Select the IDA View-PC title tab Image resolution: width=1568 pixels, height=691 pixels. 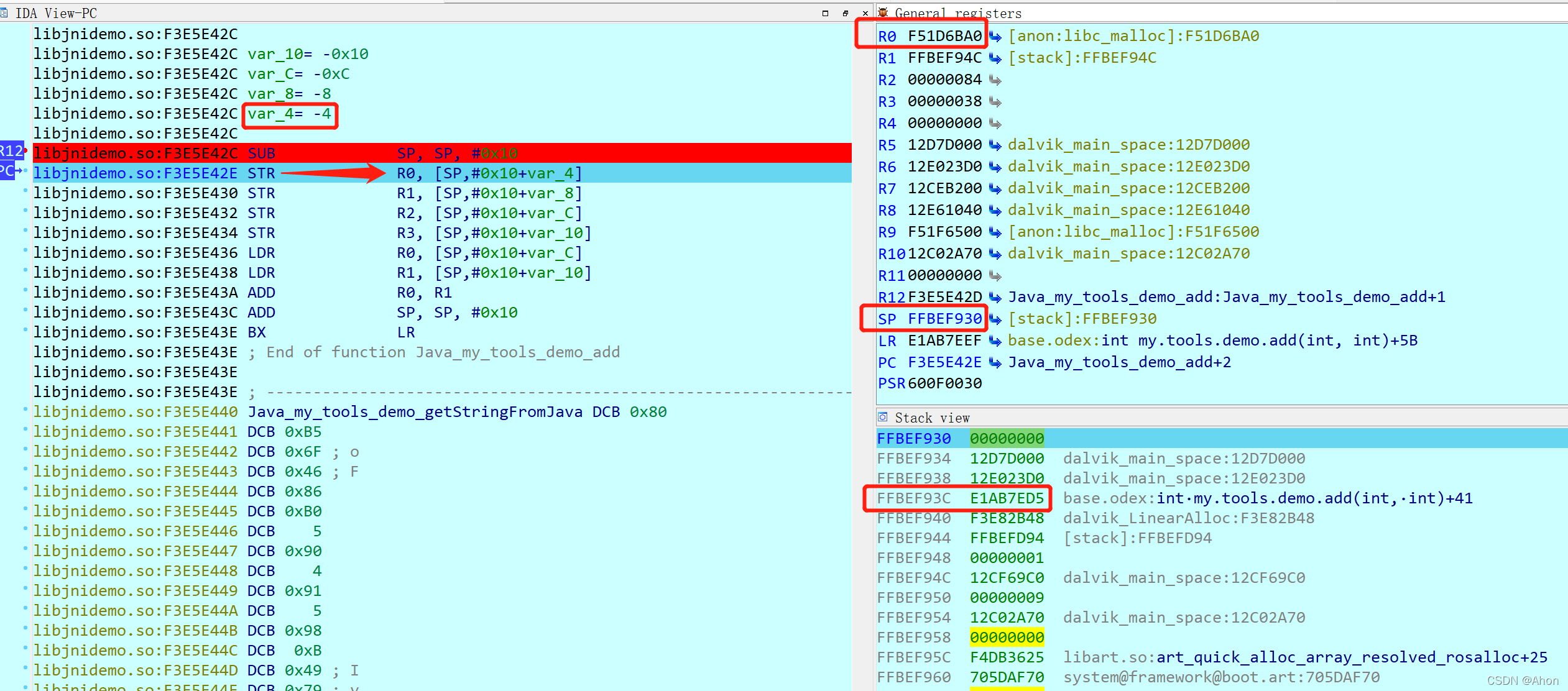[56, 13]
